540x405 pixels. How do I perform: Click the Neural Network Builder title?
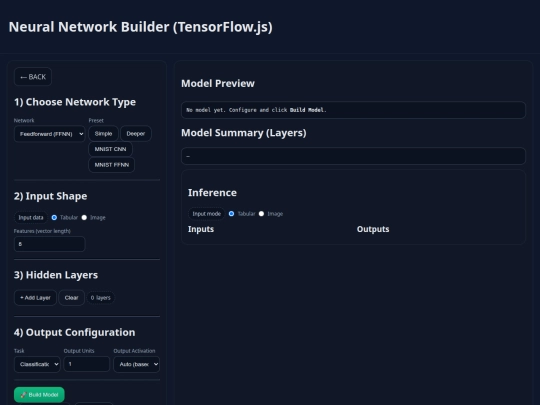141,27
